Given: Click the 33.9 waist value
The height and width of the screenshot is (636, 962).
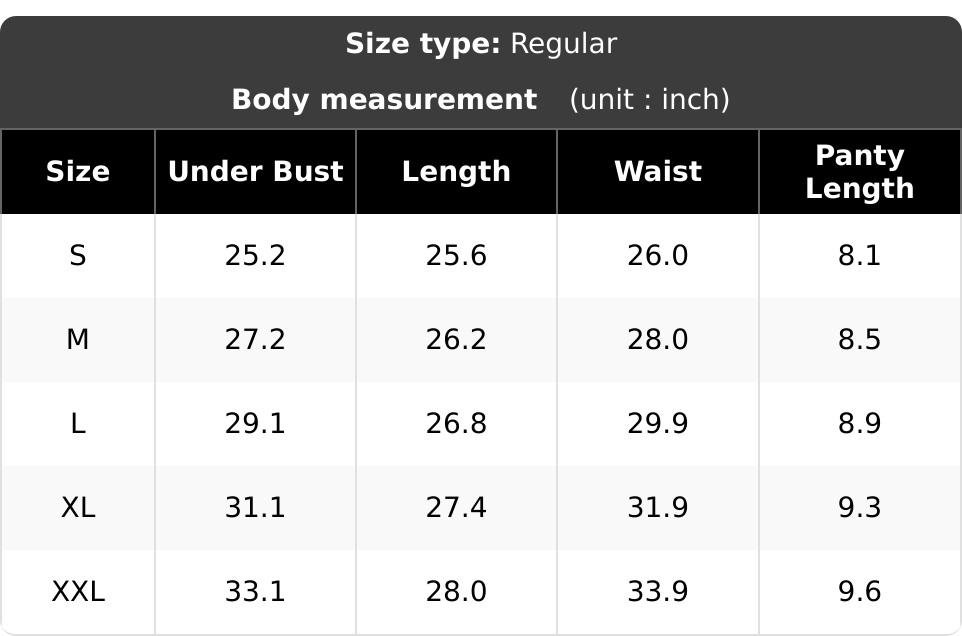Looking at the screenshot, I should click(658, 592).
